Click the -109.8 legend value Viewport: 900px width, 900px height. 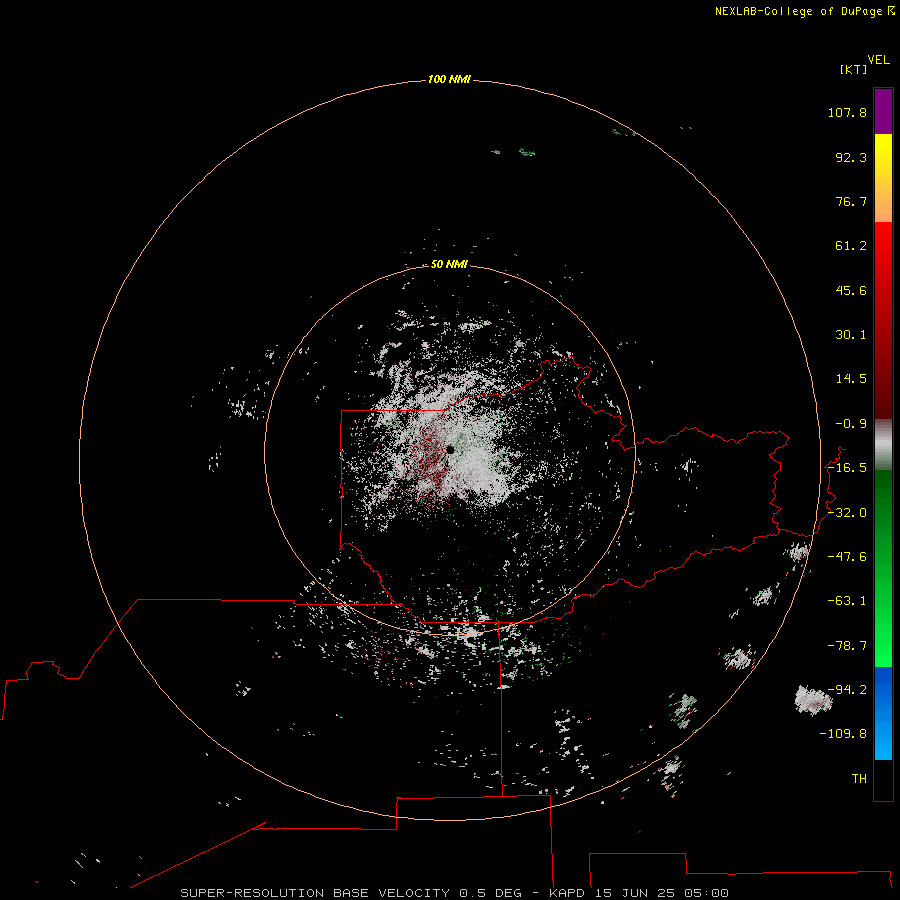point(843,734)
